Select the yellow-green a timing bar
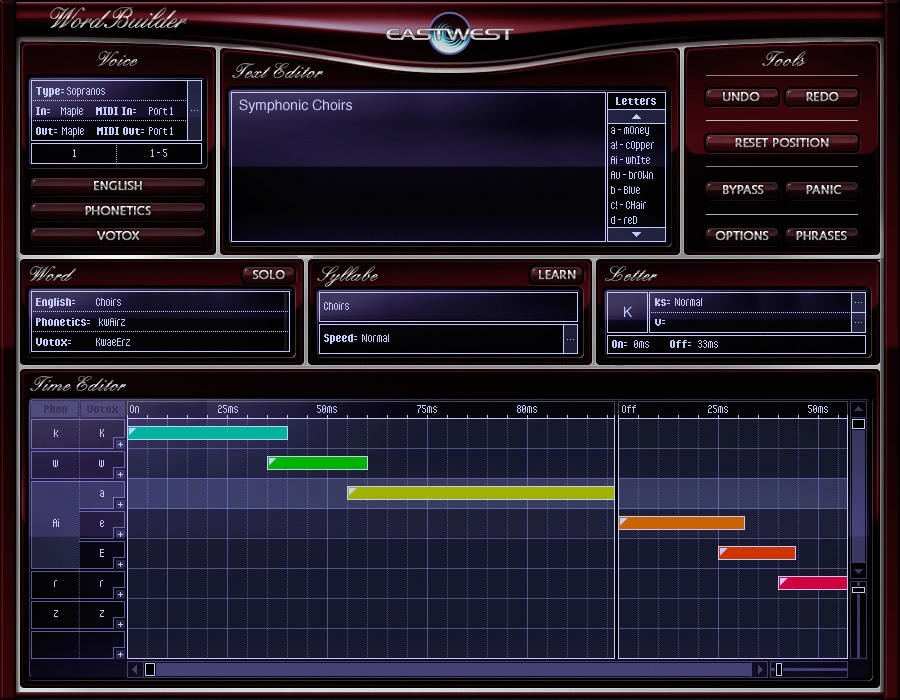Viewport: 900px width, 700px height. point(481,492)
